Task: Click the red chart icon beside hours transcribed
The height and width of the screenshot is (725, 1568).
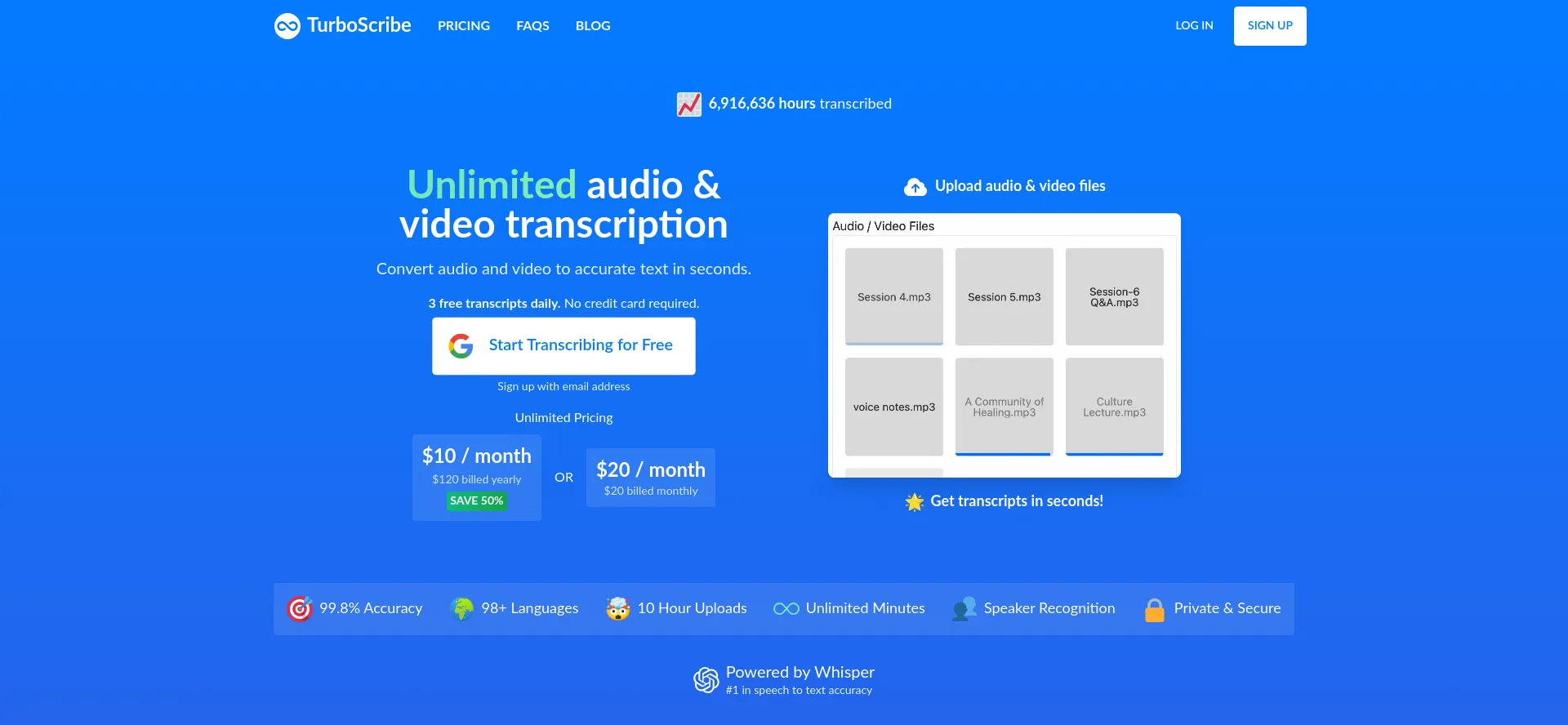Action: point(689,105)
